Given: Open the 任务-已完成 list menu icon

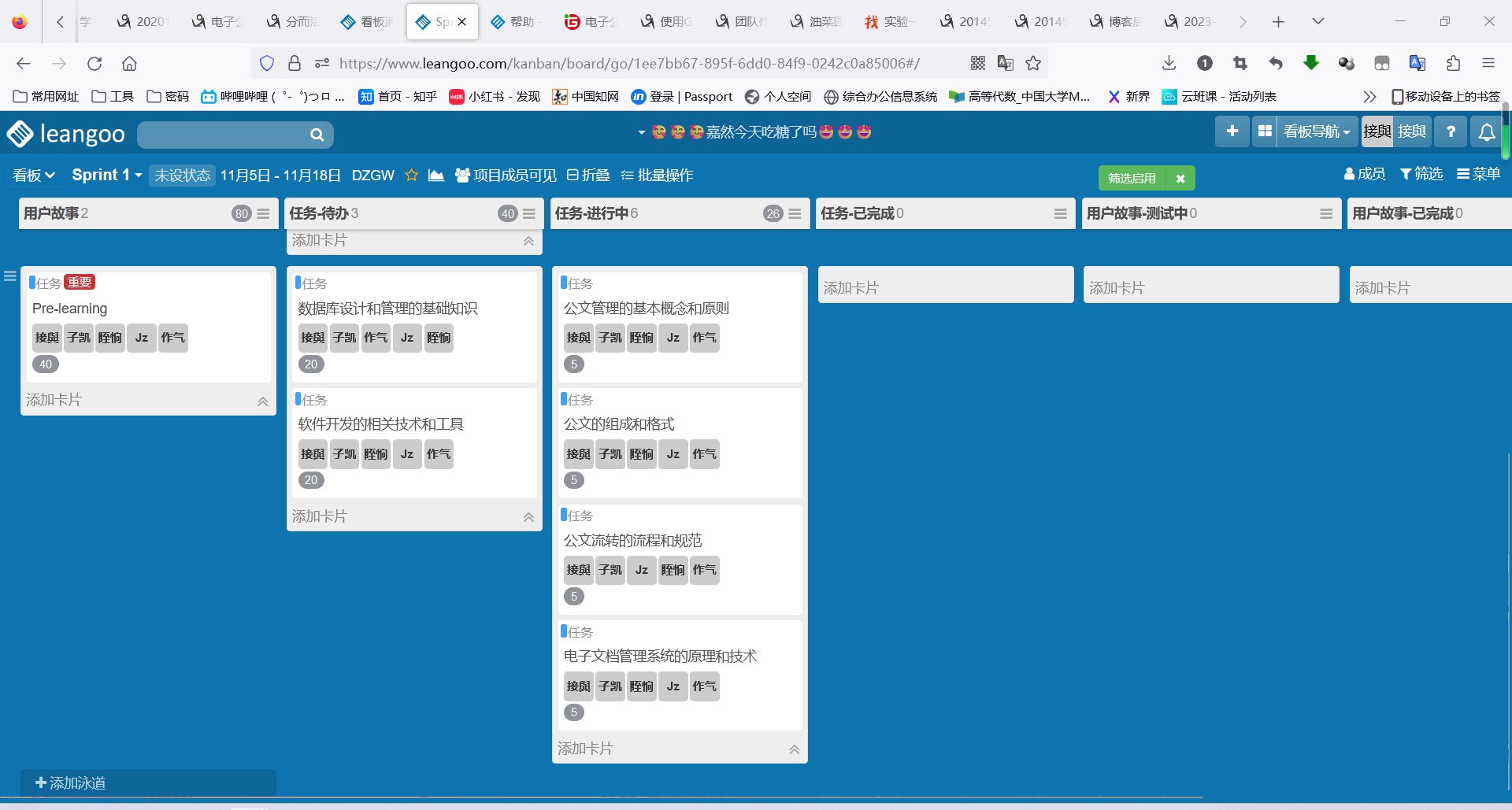Looking at the screenshot, I should [1061, 213].
